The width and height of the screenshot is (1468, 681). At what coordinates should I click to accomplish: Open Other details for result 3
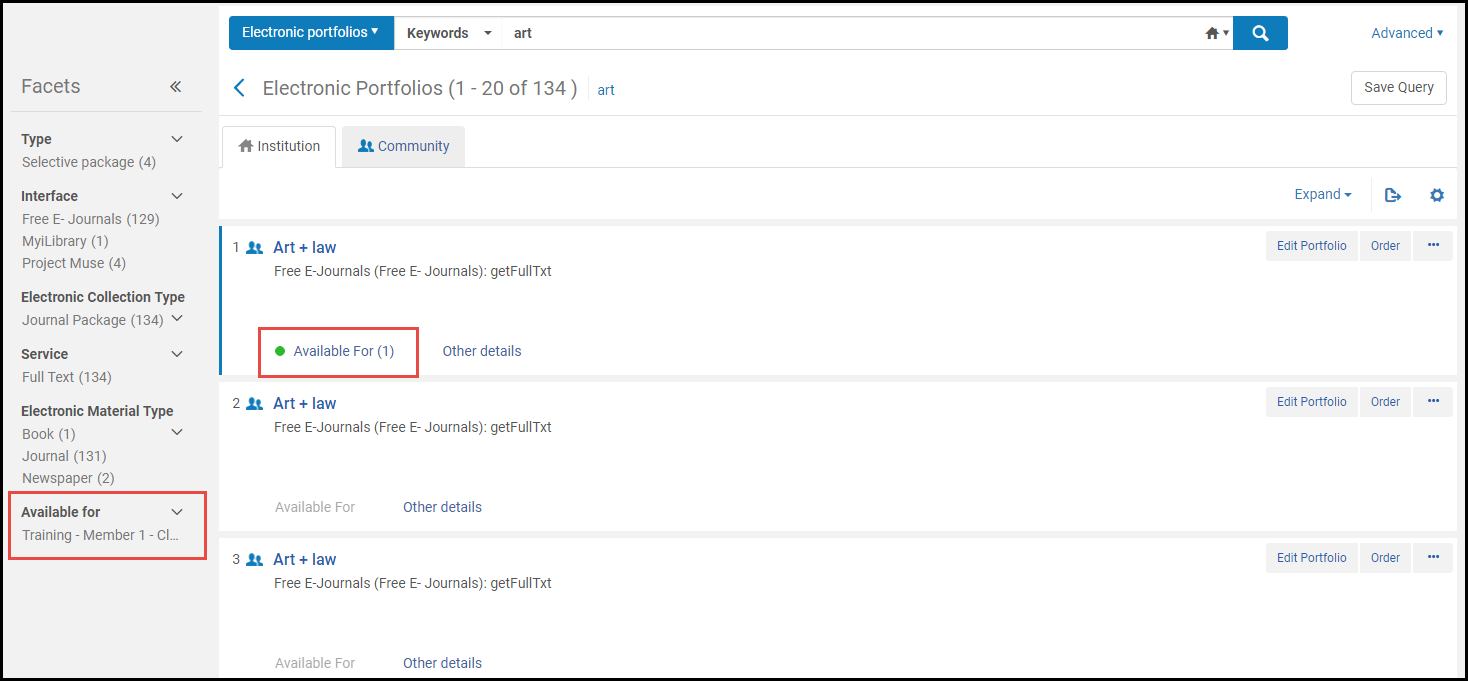442,663
